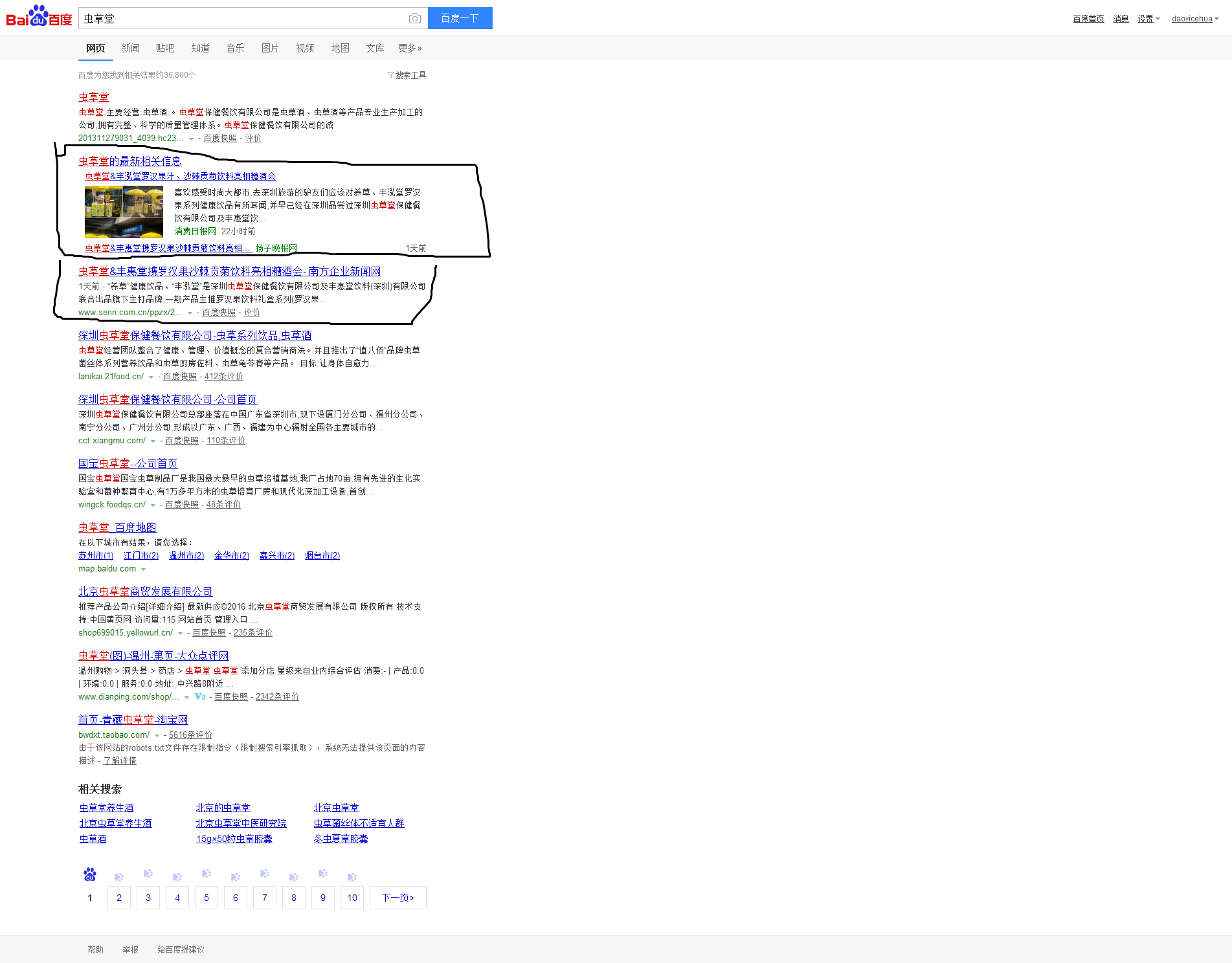1232x963 pixels.
Task: Switch to the 图片 tab
Action: [x=270, y=48]
